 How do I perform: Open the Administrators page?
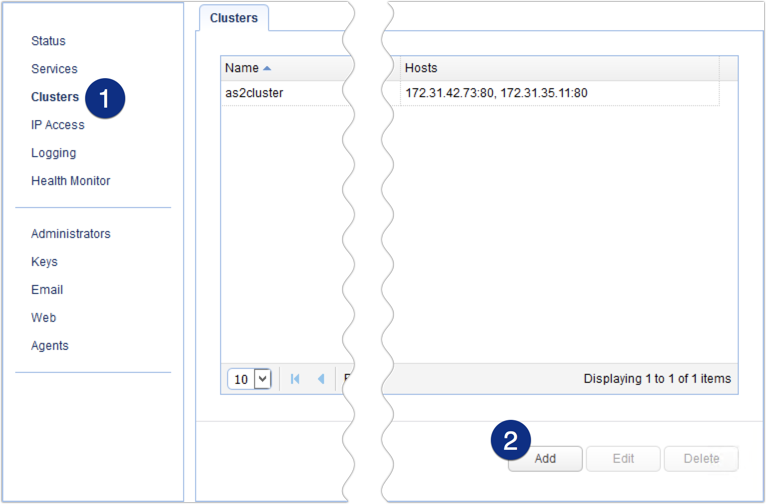(x=71, y=234)
